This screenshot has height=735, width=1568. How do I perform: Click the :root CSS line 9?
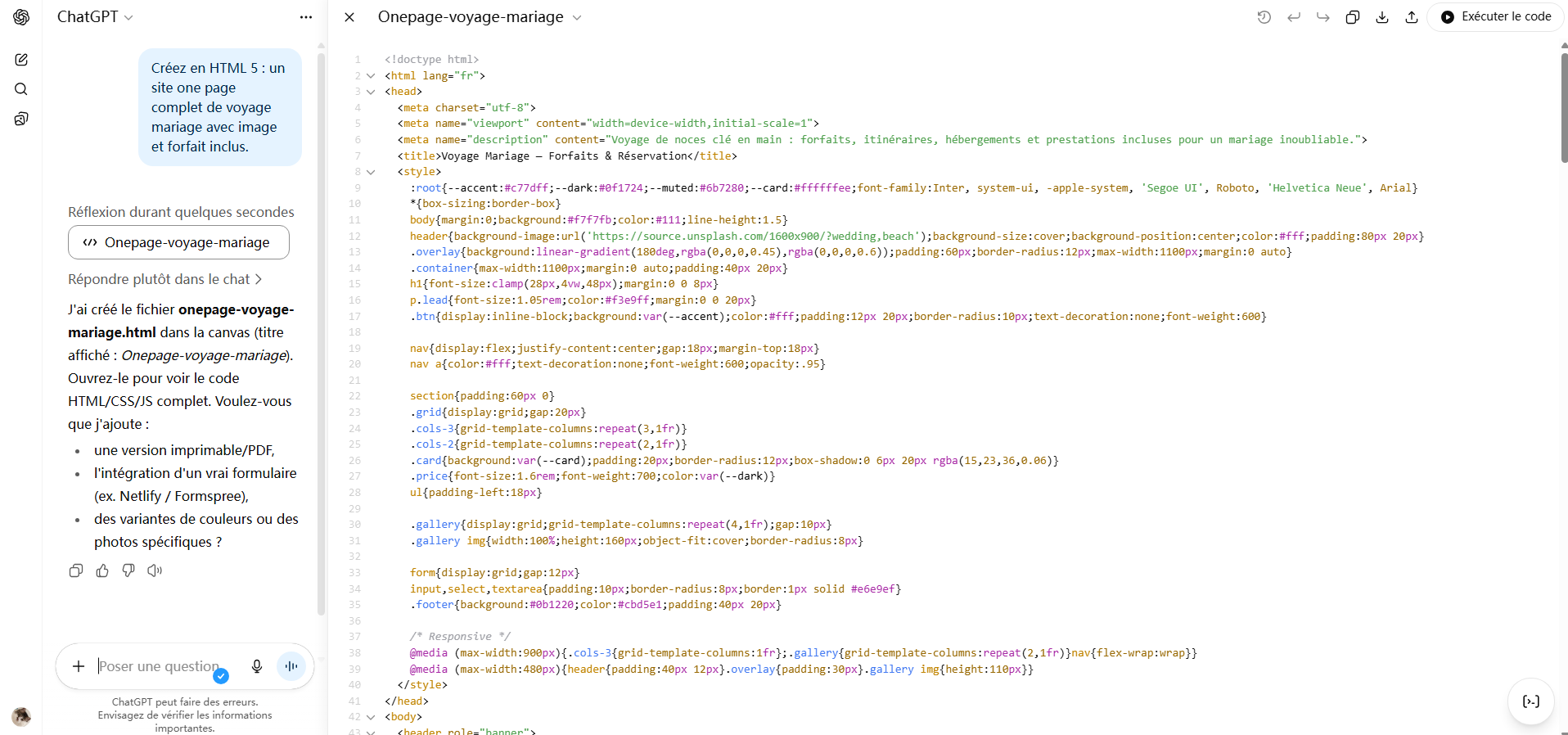pos(913,188)
